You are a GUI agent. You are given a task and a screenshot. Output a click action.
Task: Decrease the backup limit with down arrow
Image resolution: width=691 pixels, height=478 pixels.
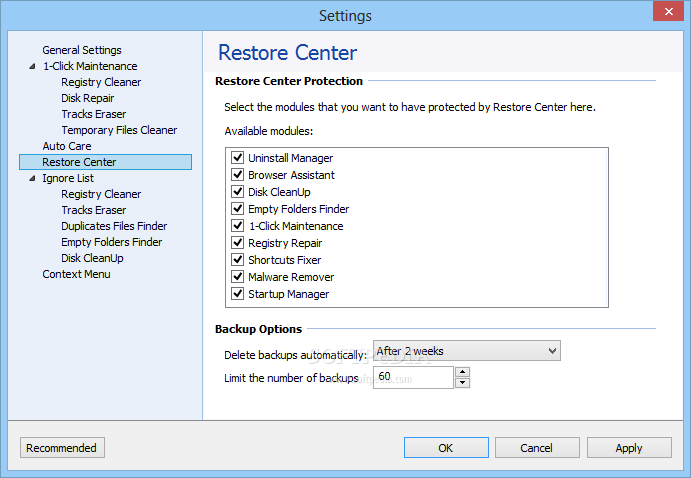click(462, 383)
